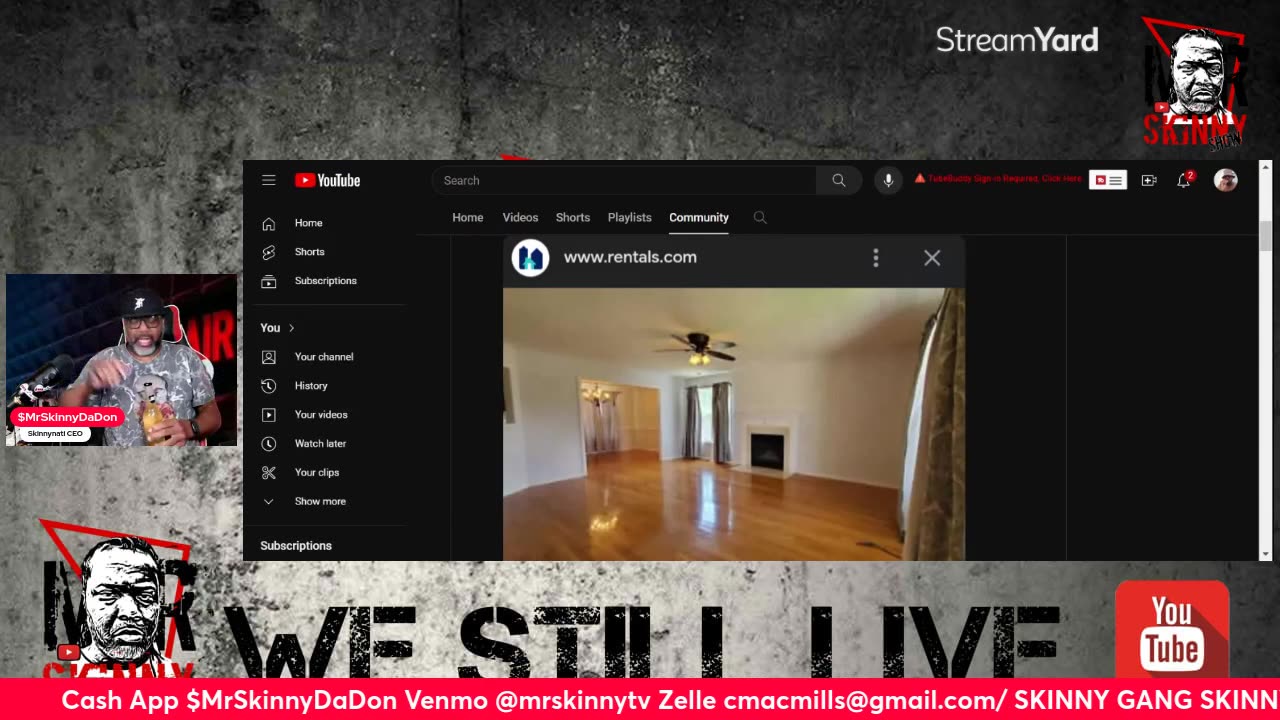Click the YouTube logo
Viewport: 1280px width, 720px height.
click(x=327, y=180)
